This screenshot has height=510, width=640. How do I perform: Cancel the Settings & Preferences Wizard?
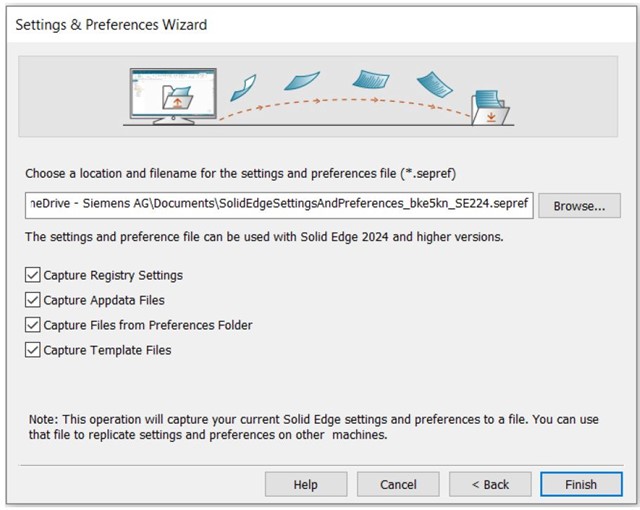398,484
